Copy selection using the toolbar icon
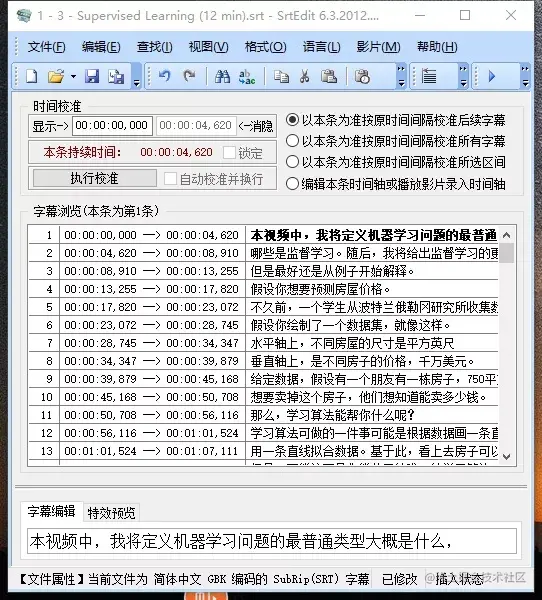 281,77
